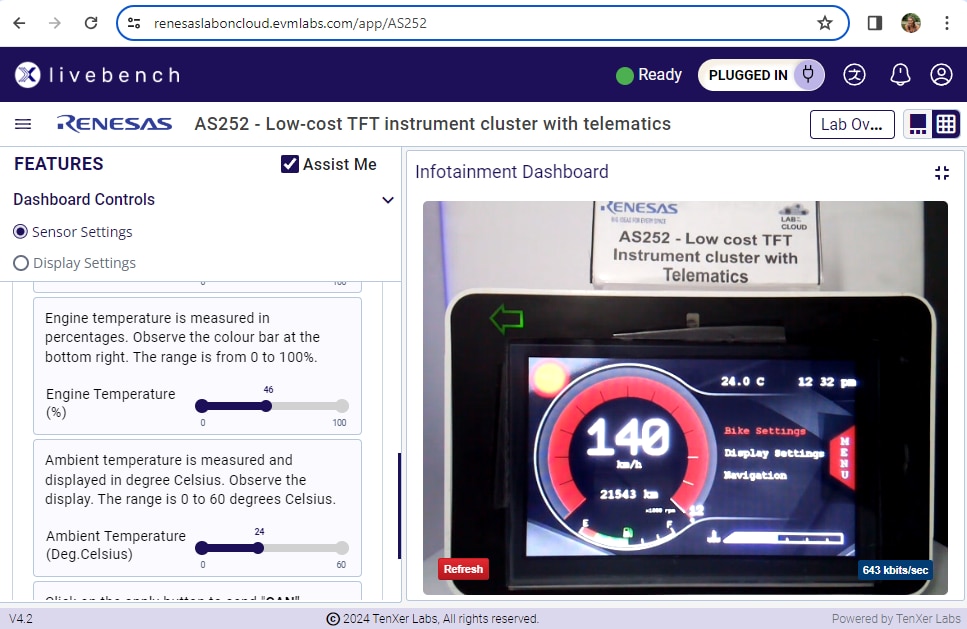
Task: Open the Chrome three-dot menu
Action: (947, 23)
